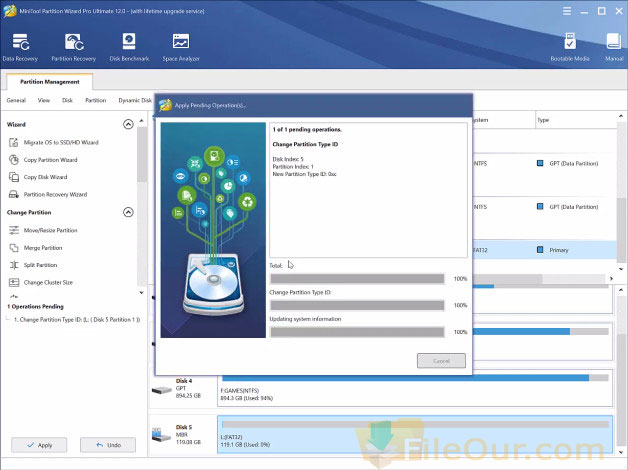
Task: Click the Apply button
Action: coord(39,445)
